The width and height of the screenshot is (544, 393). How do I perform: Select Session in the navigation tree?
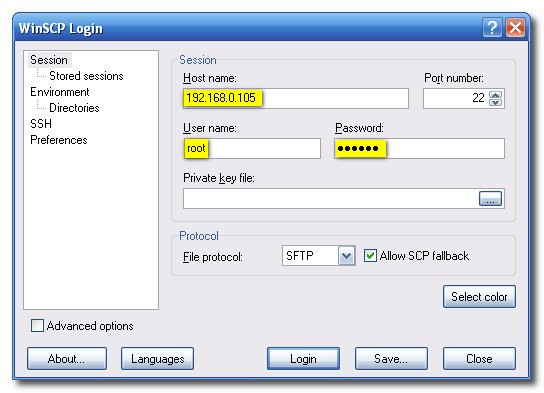point(49,60)
